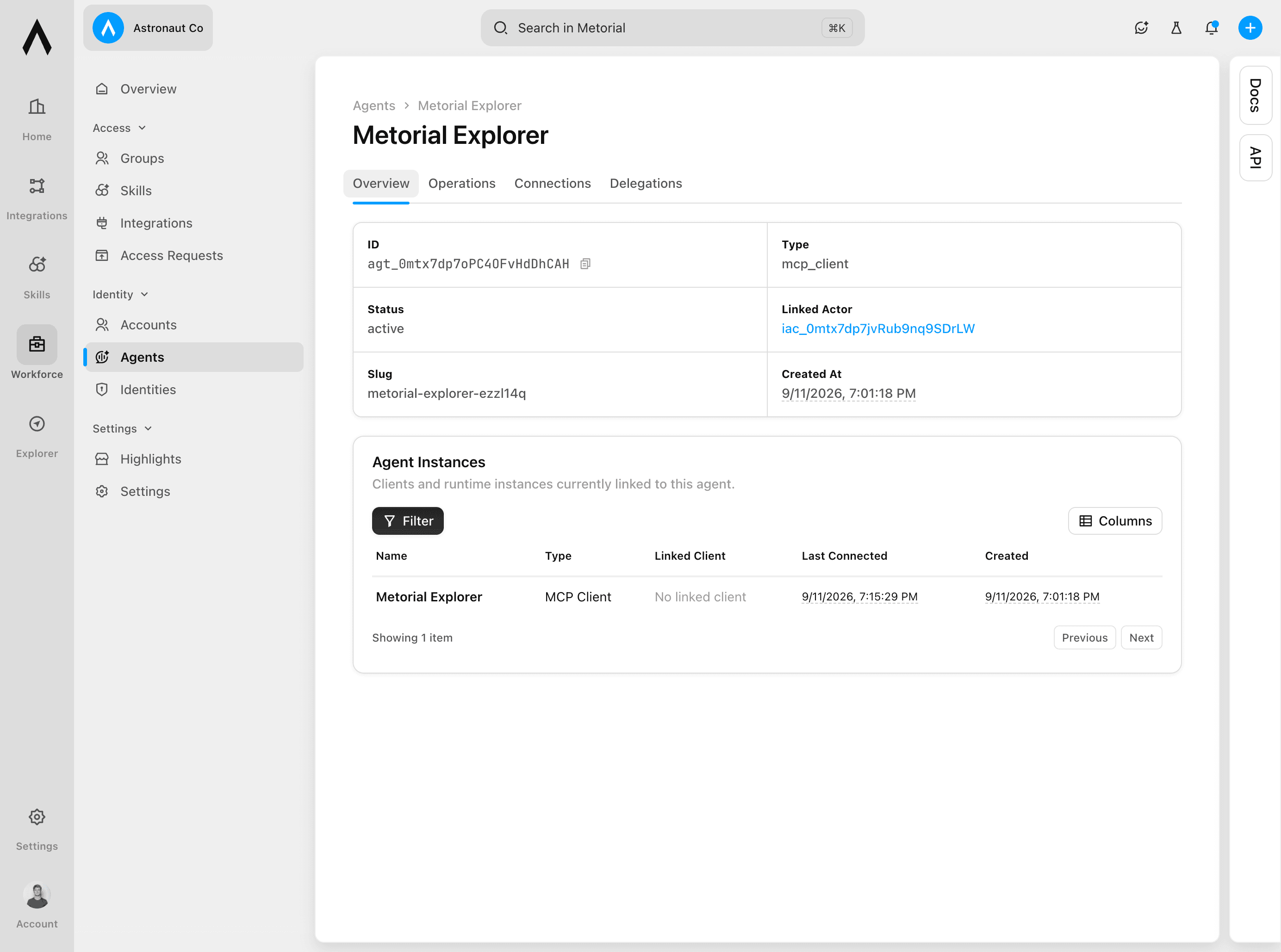The width and height of the screenshot is (1281, 952).
Task: Click the Created At timestamp
Action: coord(849,394)
